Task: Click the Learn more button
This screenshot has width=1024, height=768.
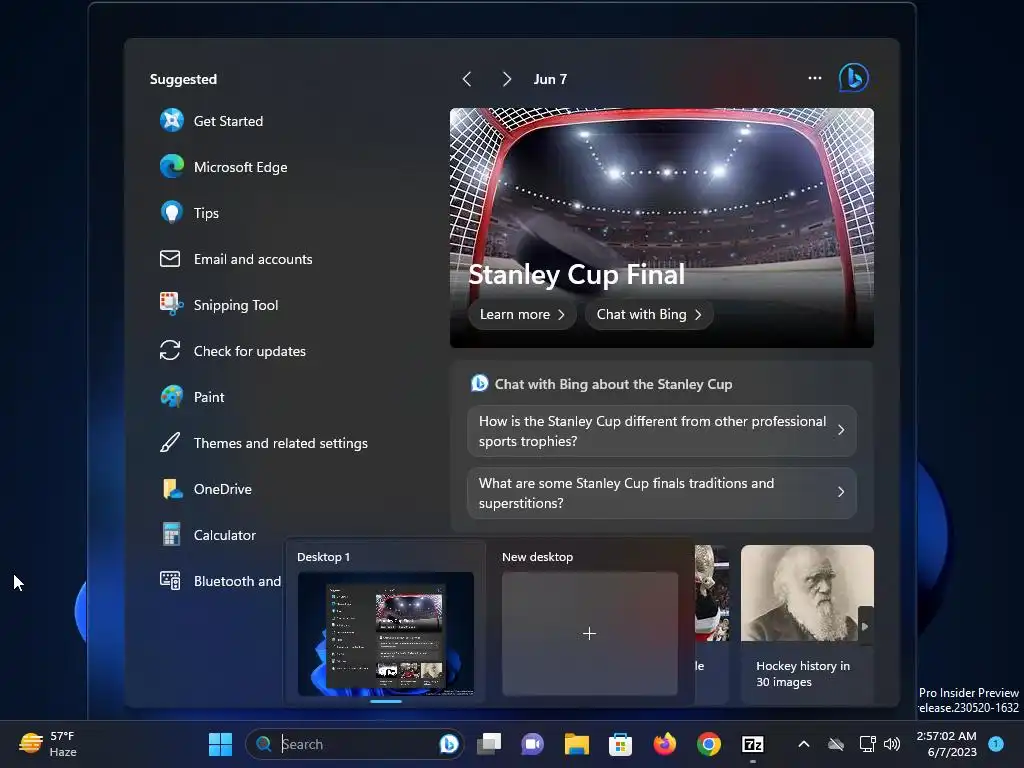Action: pyautogui.click(x=522, y=314)
